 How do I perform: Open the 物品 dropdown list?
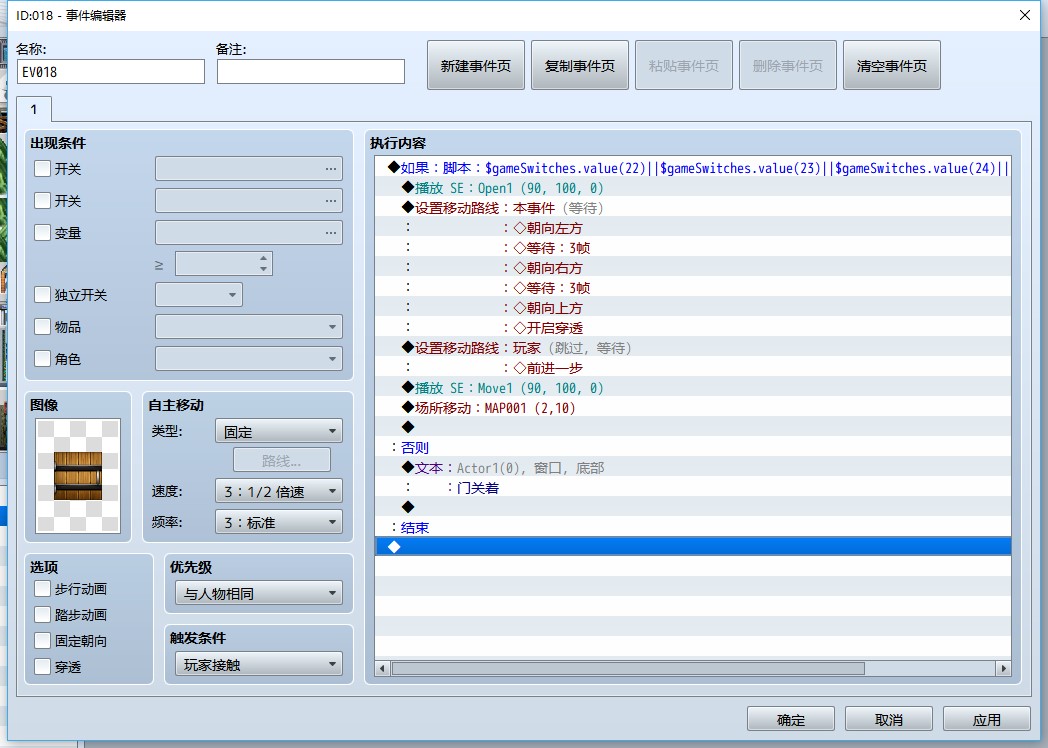249,327
